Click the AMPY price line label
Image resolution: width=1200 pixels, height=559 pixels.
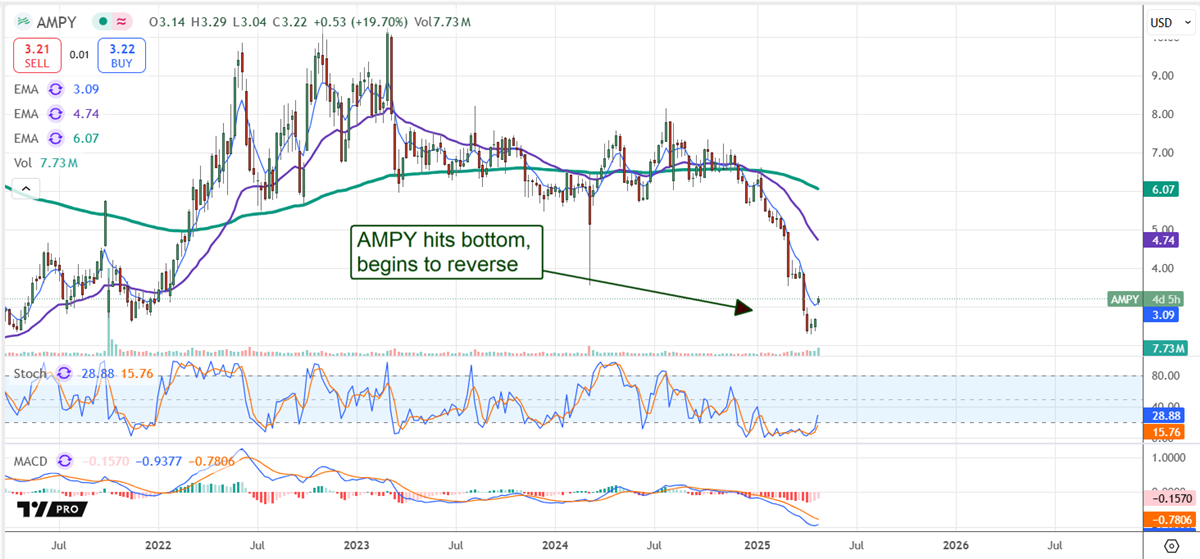click(1126, 298)
